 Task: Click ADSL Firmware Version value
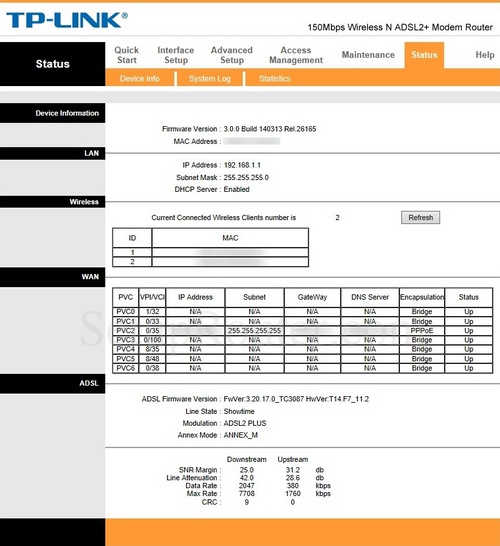(x=296, y=399)
